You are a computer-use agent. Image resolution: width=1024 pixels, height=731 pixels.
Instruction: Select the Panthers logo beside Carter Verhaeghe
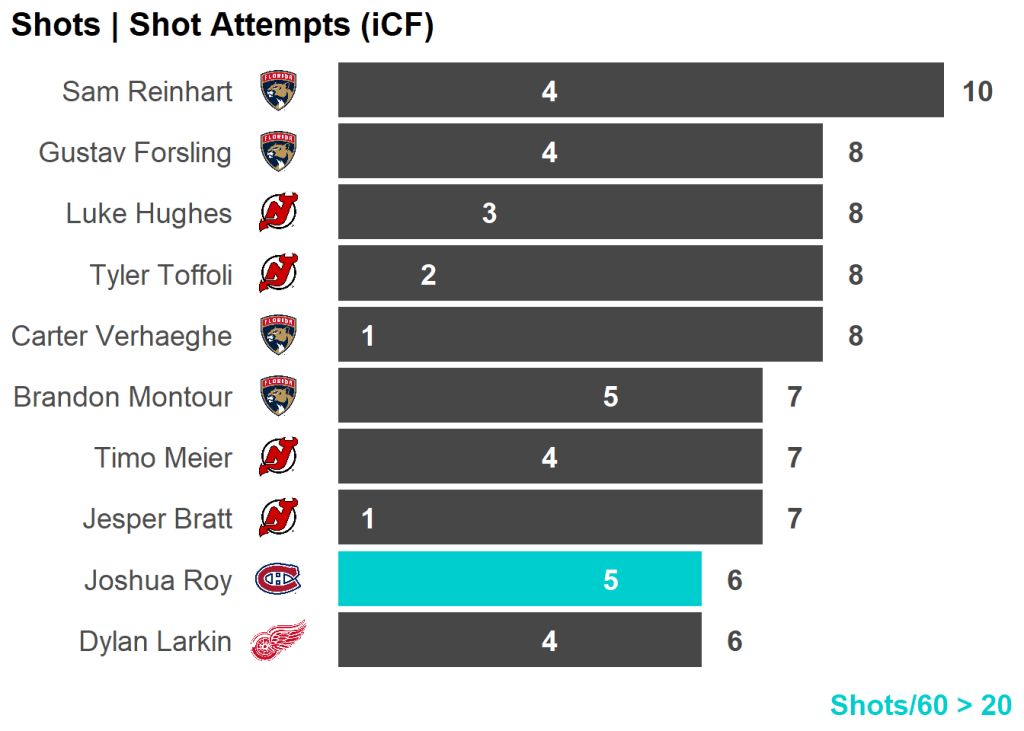(279, 335)
